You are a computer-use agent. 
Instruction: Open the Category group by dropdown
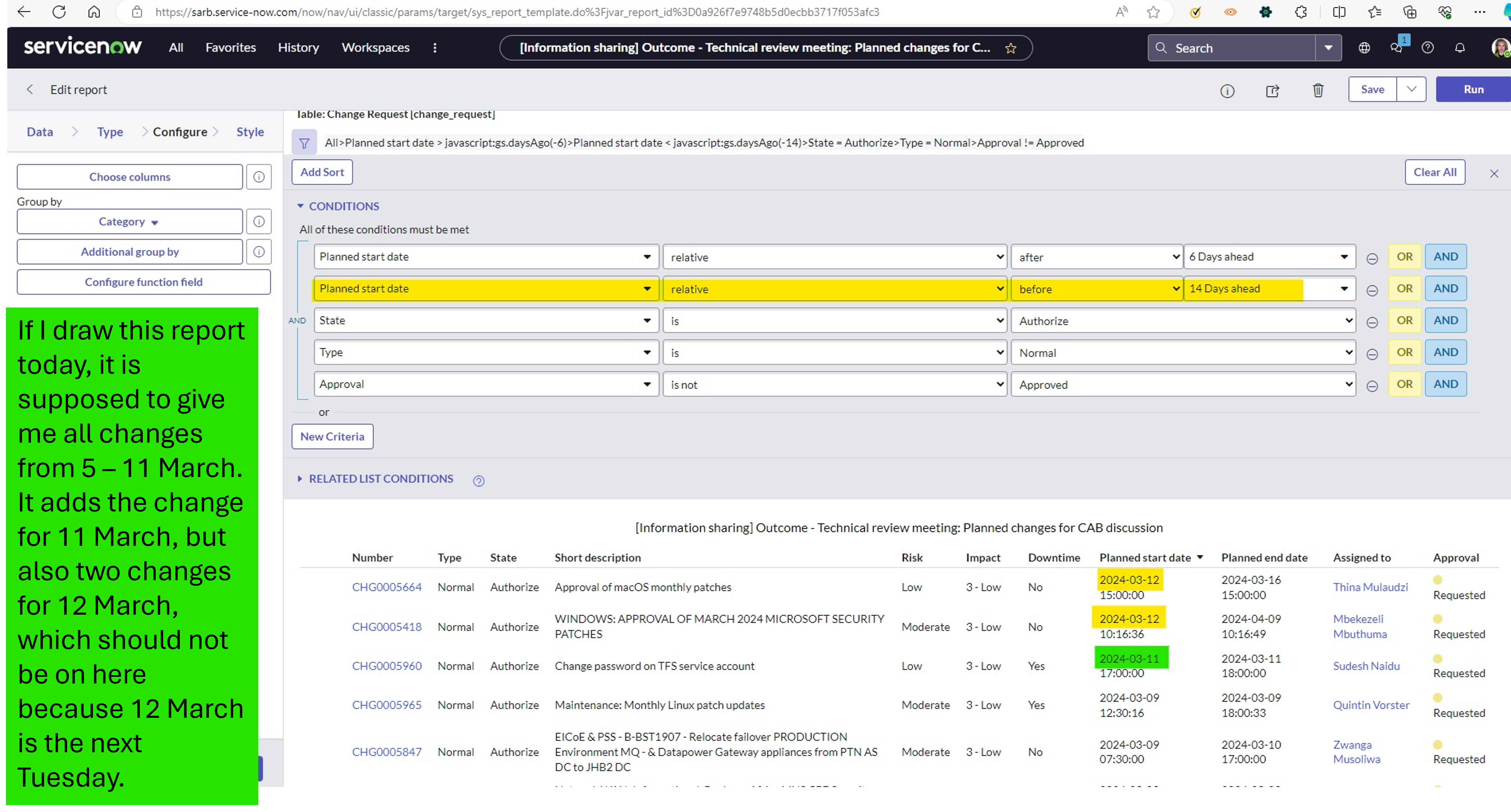pos(130,222)
